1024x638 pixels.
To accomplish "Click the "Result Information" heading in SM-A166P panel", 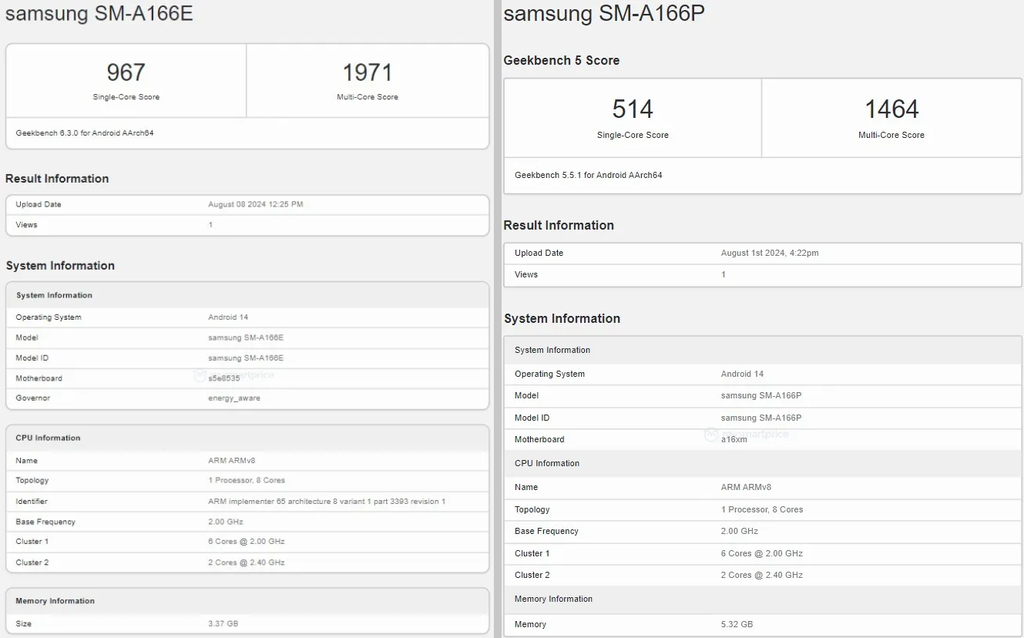I will click(558, 225).
